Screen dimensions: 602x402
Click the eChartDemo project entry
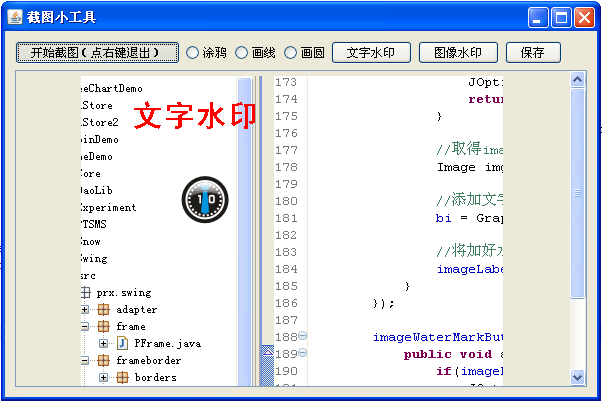[x=112, y=89]
